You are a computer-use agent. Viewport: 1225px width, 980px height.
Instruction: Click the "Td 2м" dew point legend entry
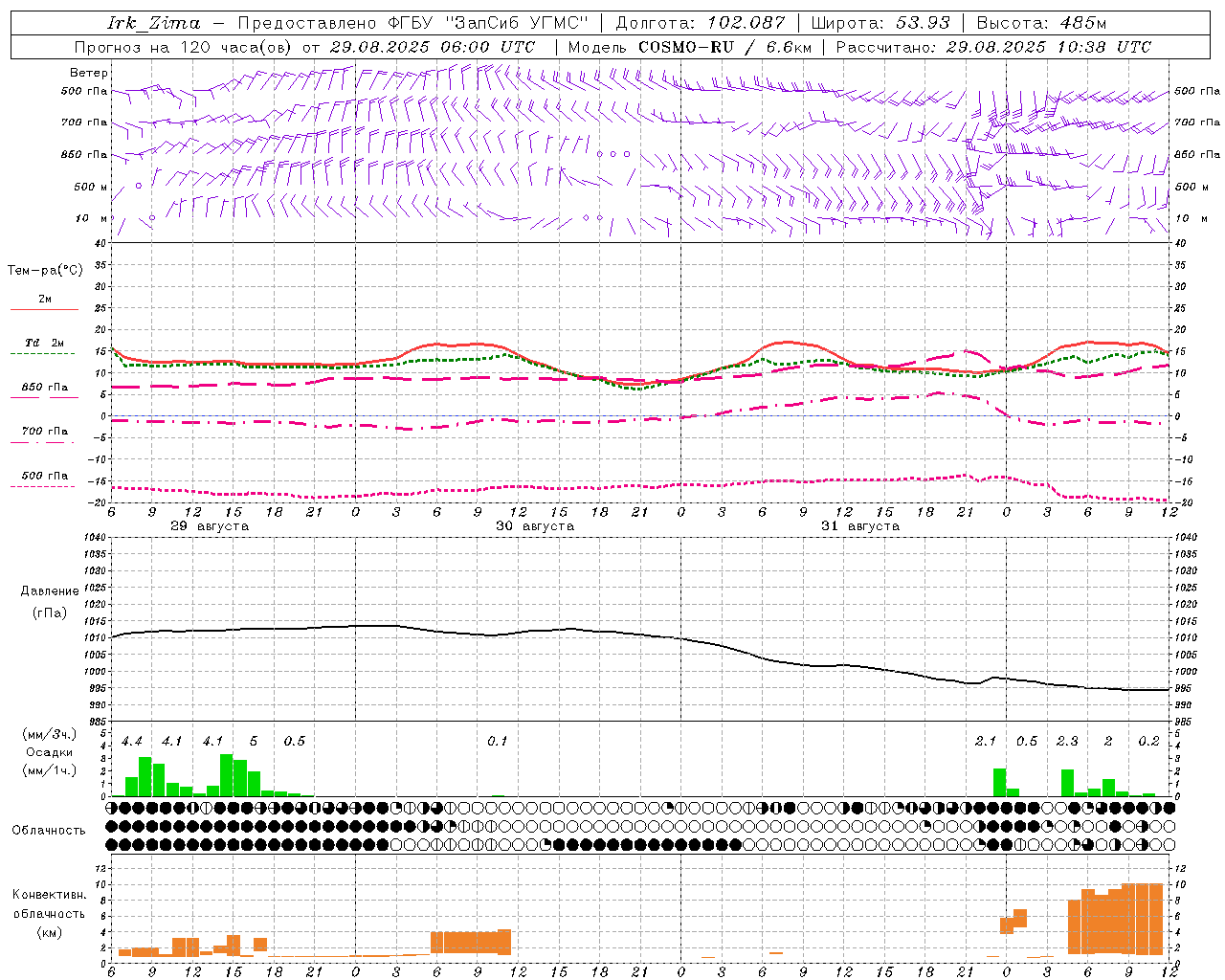pos(44,343)
